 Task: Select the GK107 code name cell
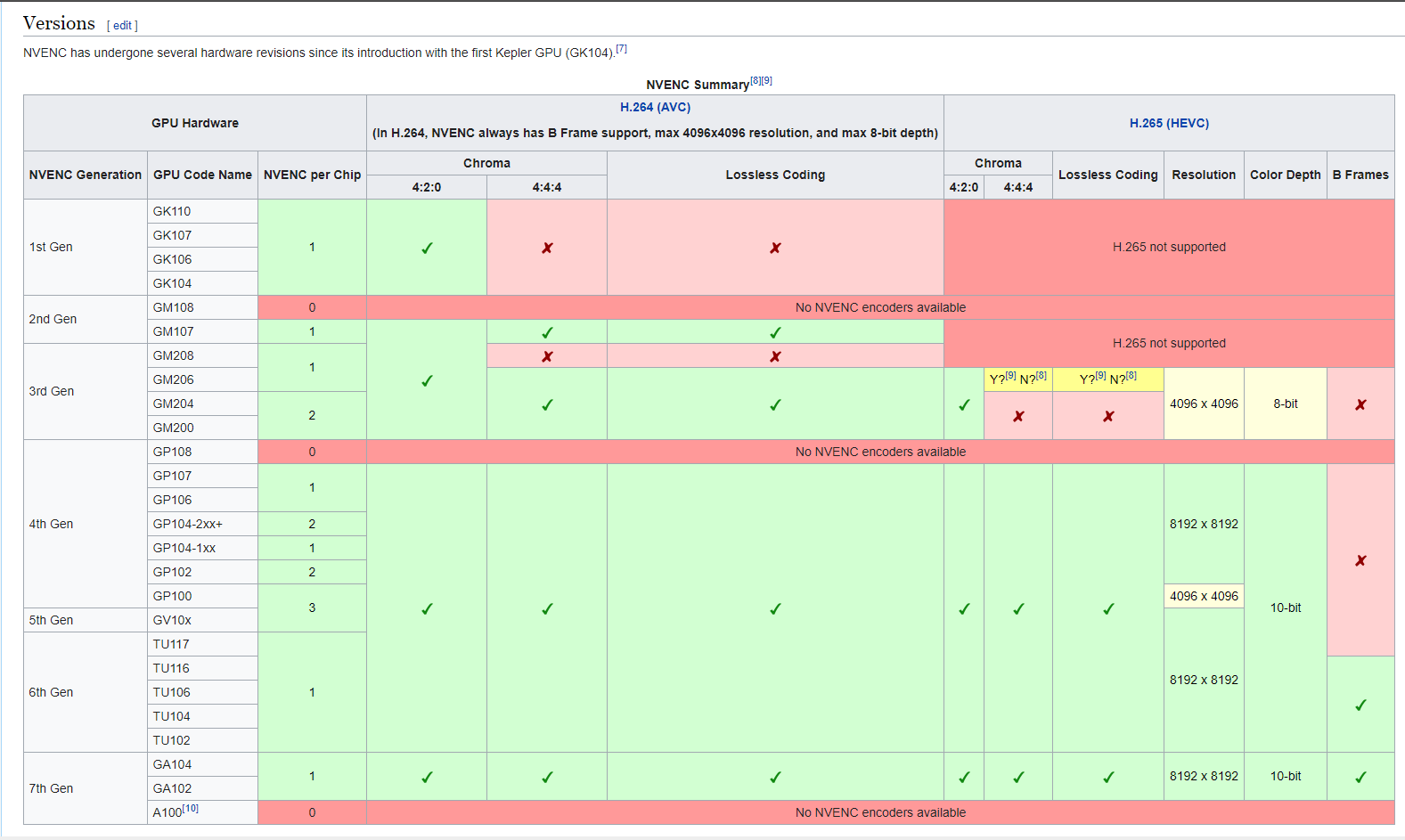202,235
